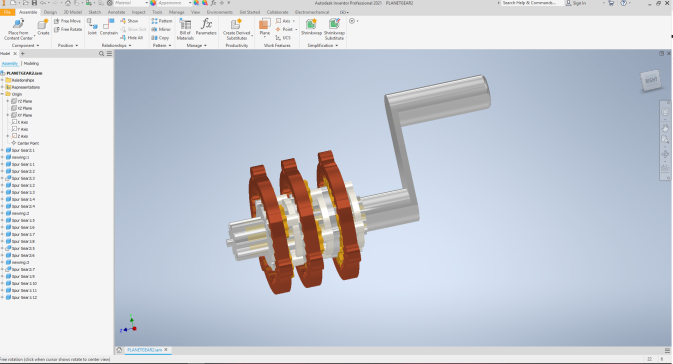Switch to the Environments ribbon tab

pyautogui.click(x=219, y=12)
